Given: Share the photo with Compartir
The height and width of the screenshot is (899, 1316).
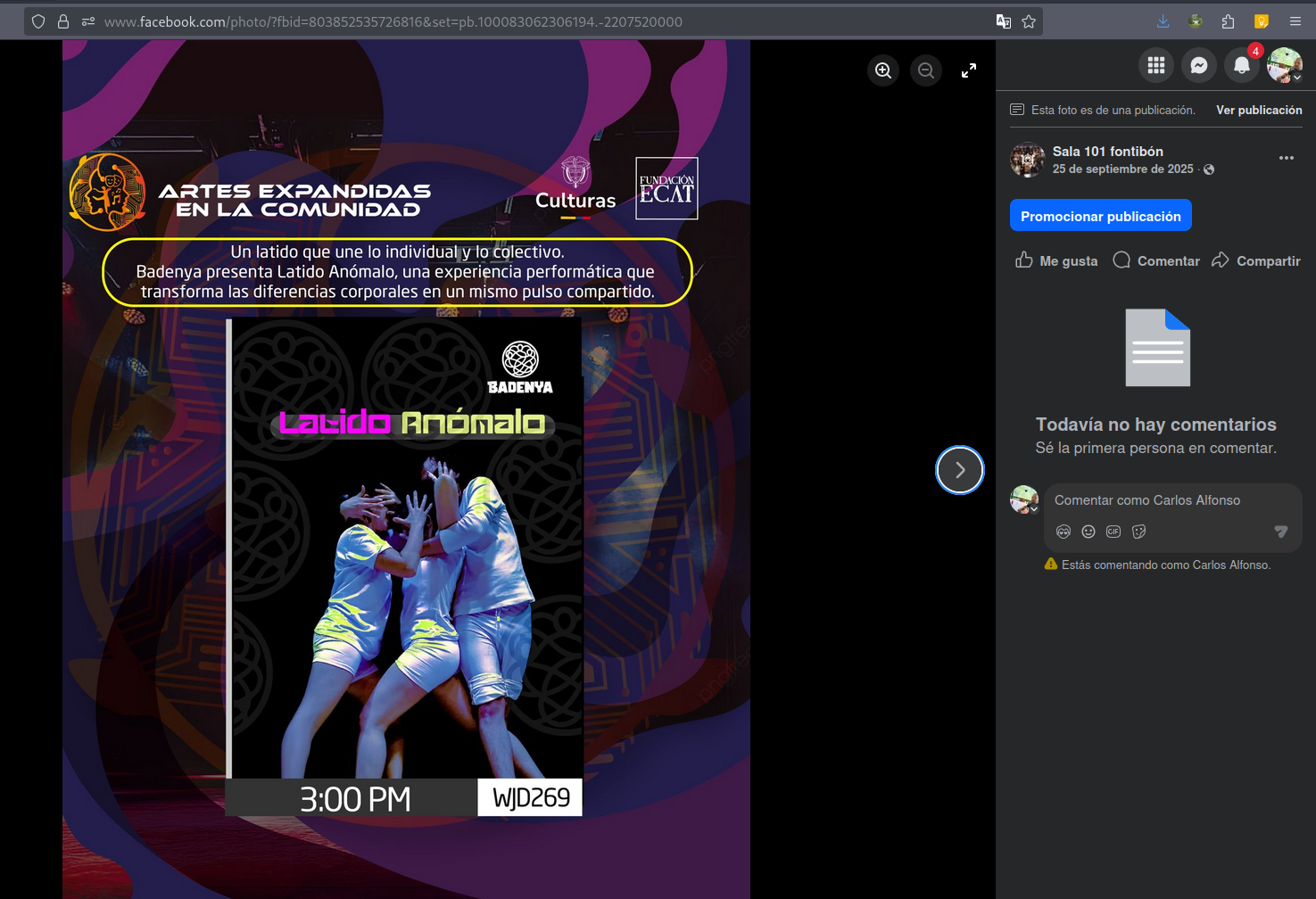Looking at the screenshot, I should click(1256, 260).
